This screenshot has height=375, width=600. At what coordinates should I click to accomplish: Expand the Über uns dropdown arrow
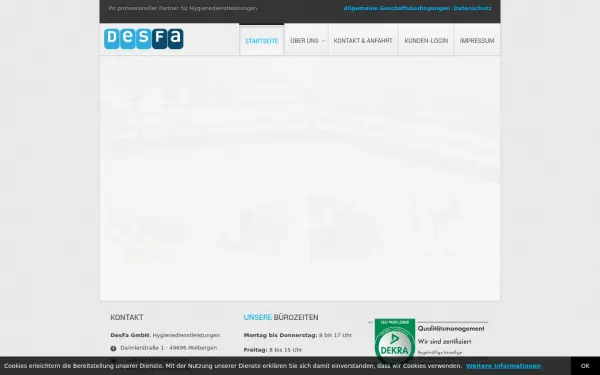[323, 41]
